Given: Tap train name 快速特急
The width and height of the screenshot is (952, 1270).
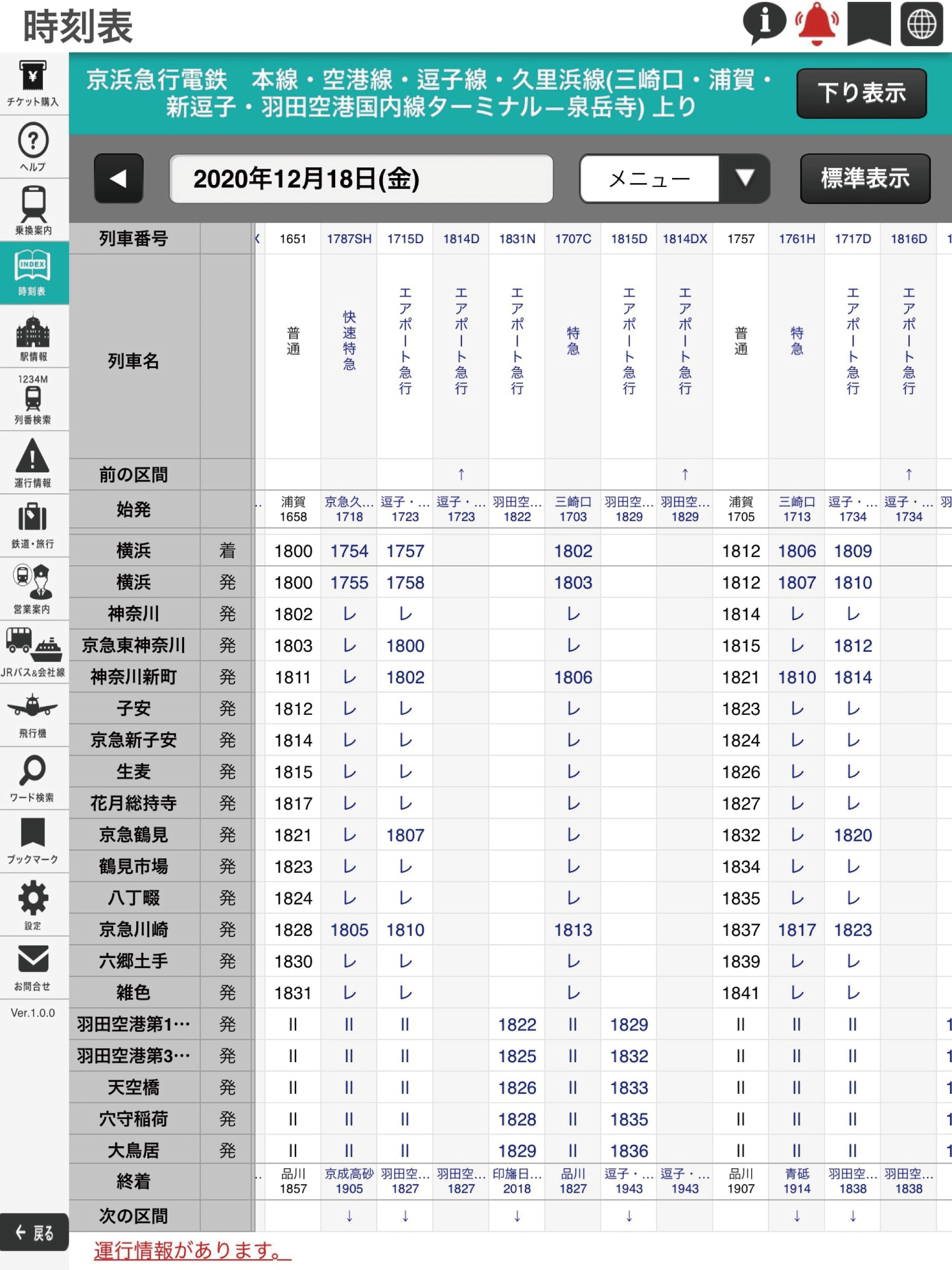Looking at the screenshot, I should click(349, 340).
